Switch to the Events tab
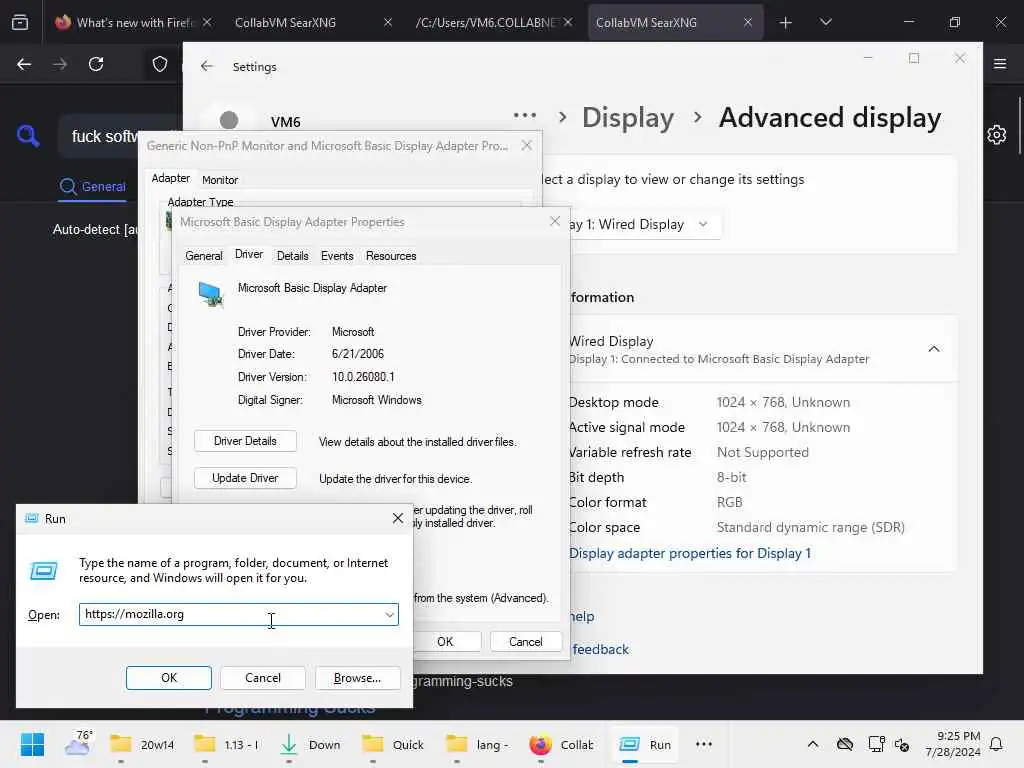The image size is (1024, 768). (x=337, y=256)
